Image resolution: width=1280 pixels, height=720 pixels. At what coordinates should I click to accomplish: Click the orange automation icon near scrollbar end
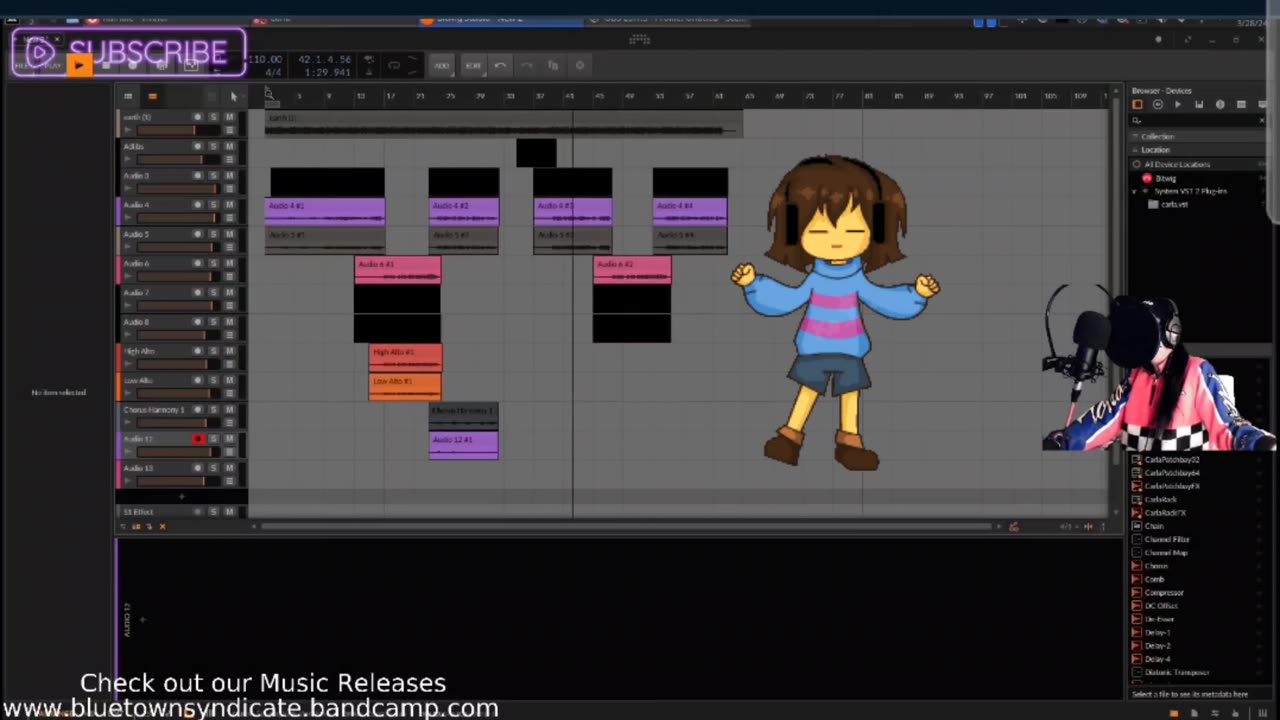point(1013,526)
